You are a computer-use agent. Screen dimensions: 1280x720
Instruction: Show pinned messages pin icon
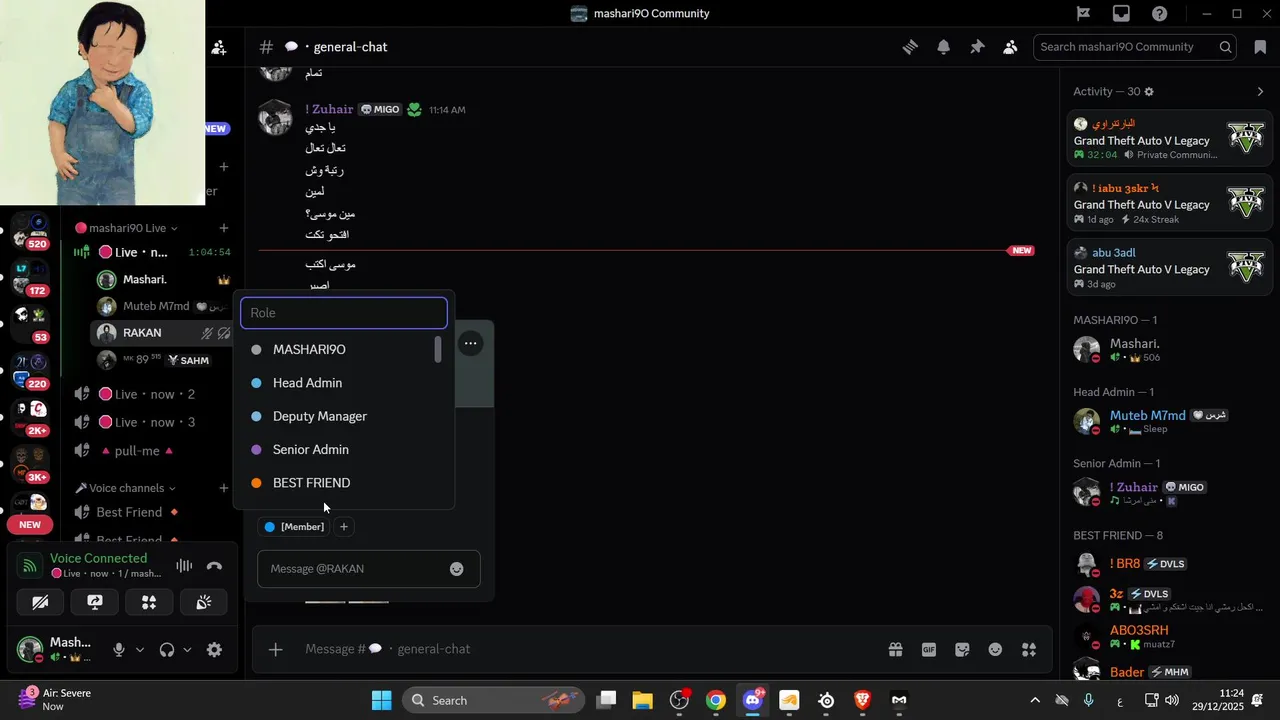click(977, 47)
